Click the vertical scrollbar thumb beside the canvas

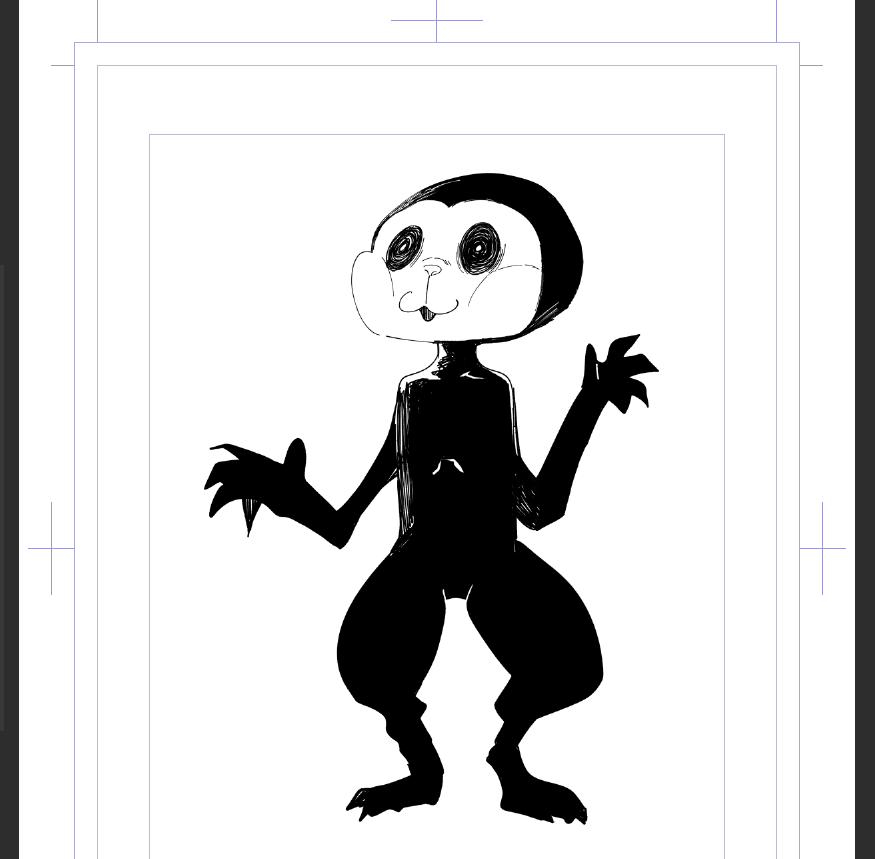pos(2,497)
